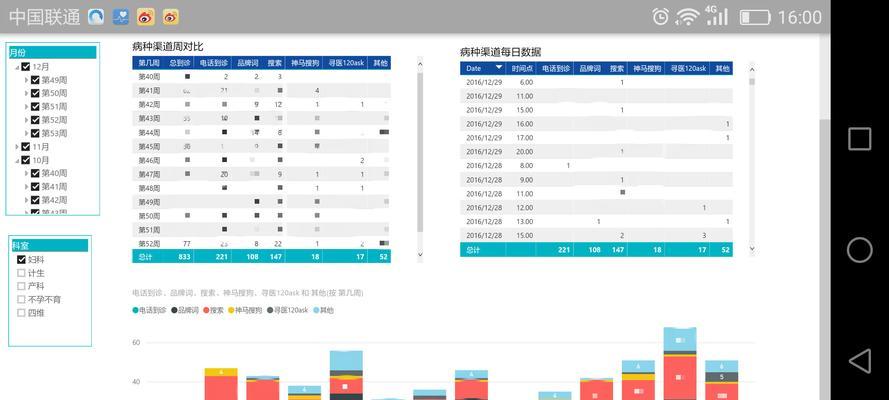Check the 产科 department checkbox

tap(22, 286)
